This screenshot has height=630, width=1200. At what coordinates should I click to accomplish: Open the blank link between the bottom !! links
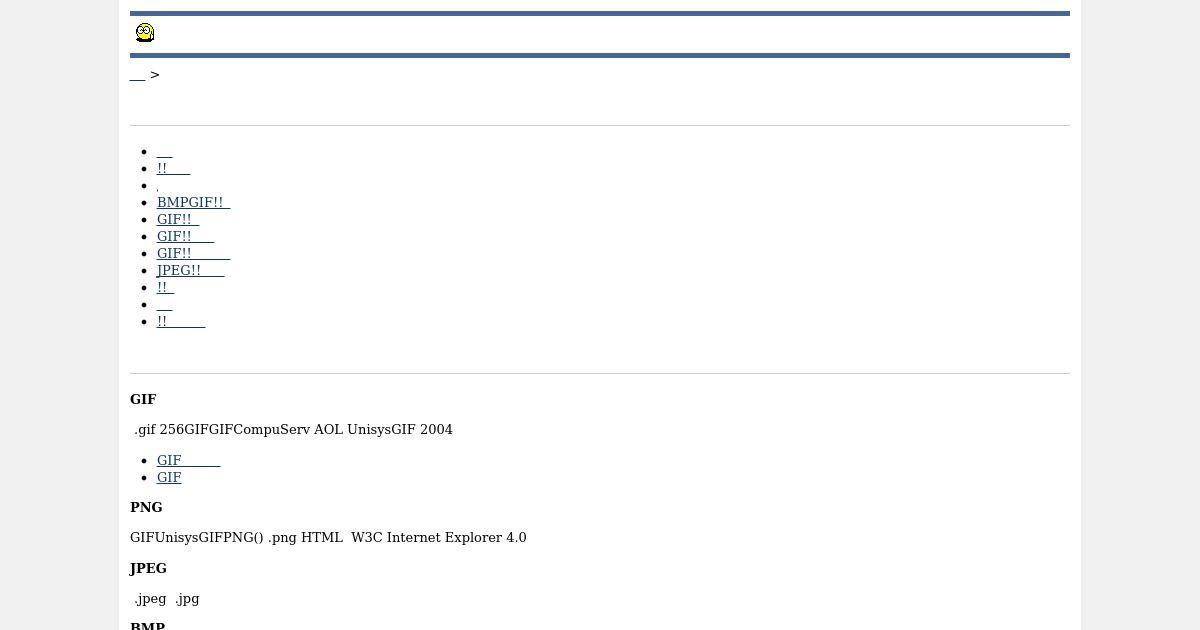click(x=164, y=304)
